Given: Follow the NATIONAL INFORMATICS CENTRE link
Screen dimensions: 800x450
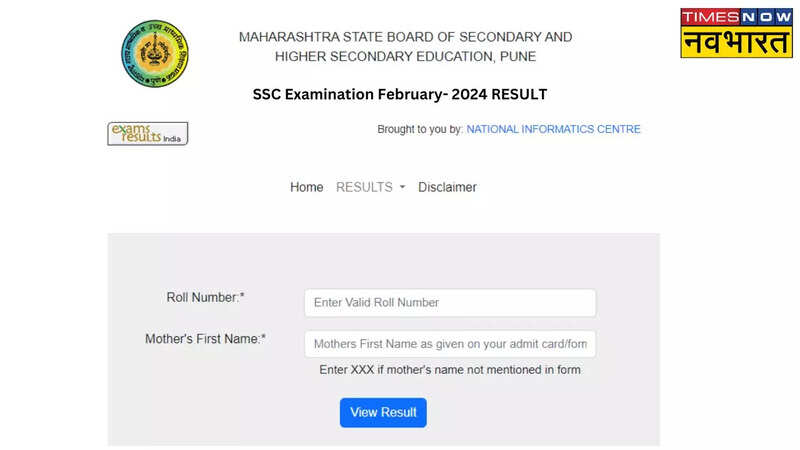Looking at the screenshot, I should (553, 129).
